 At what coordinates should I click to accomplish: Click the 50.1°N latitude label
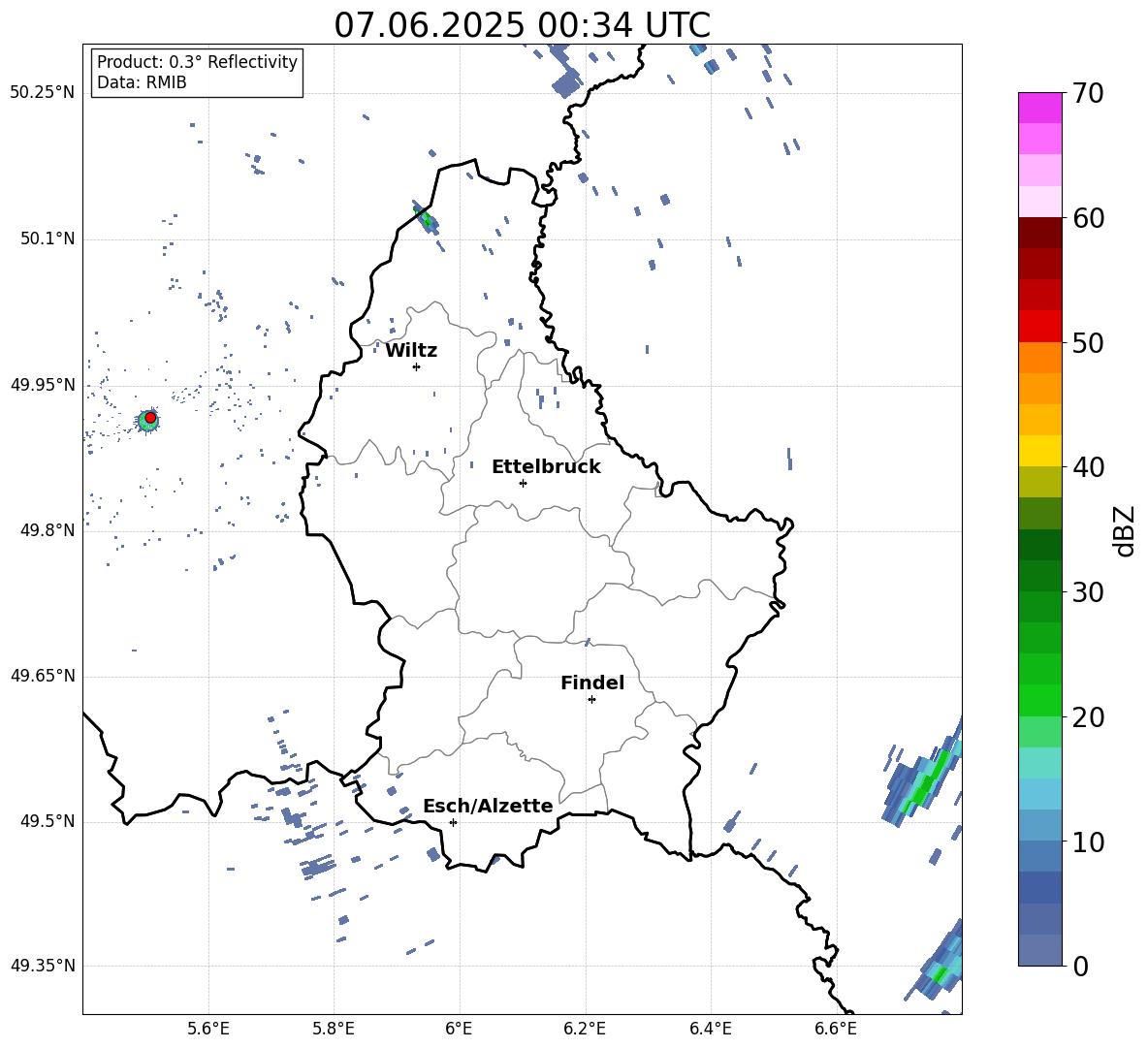click(x=47, y=239)
